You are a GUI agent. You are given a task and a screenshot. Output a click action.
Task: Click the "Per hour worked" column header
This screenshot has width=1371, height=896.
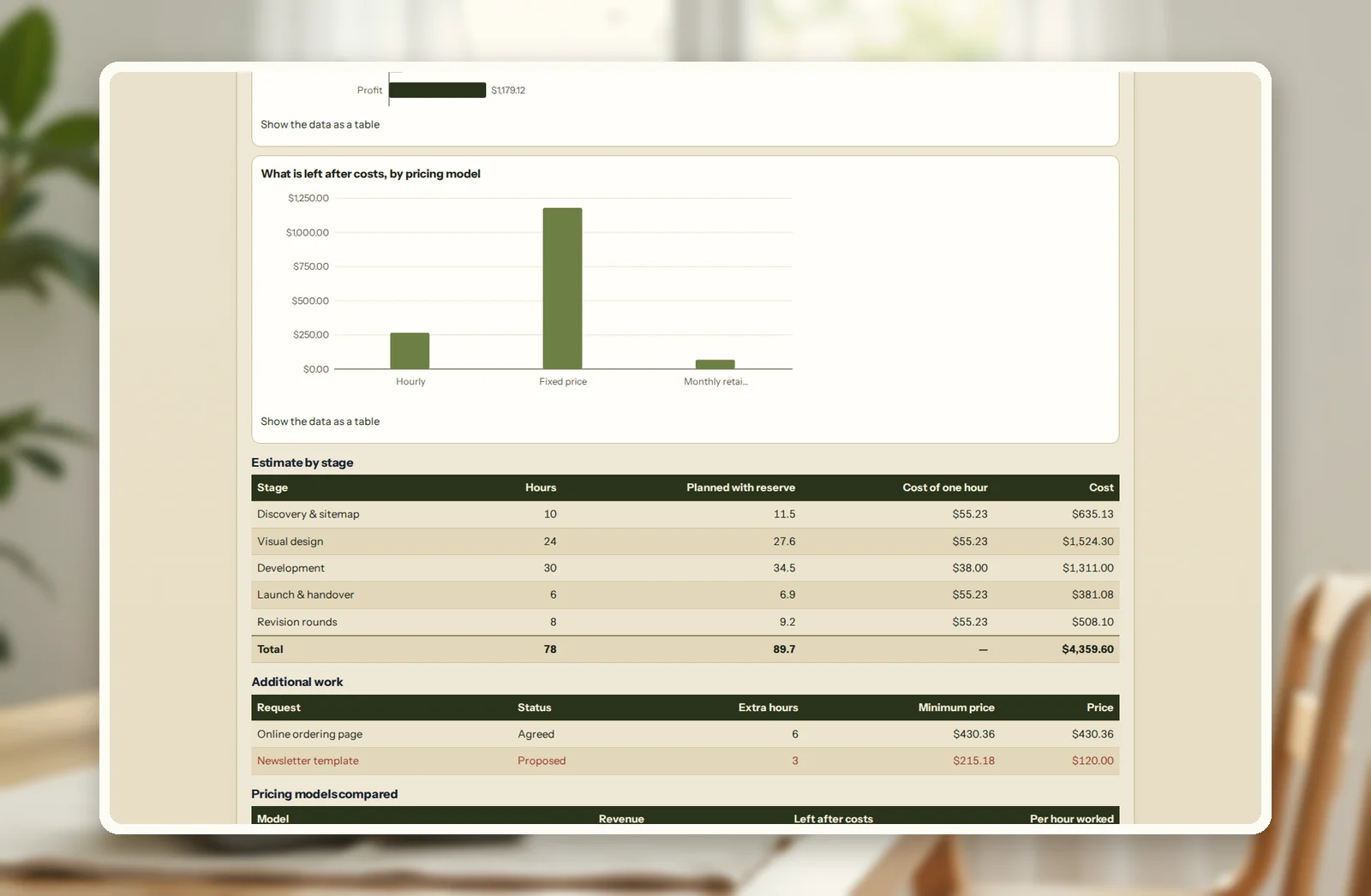click(1072, 819)
